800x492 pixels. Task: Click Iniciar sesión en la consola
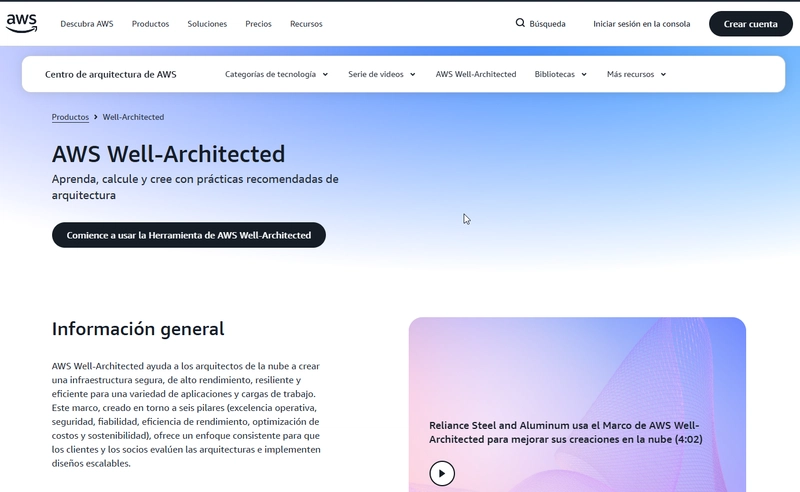pos(641,24)
